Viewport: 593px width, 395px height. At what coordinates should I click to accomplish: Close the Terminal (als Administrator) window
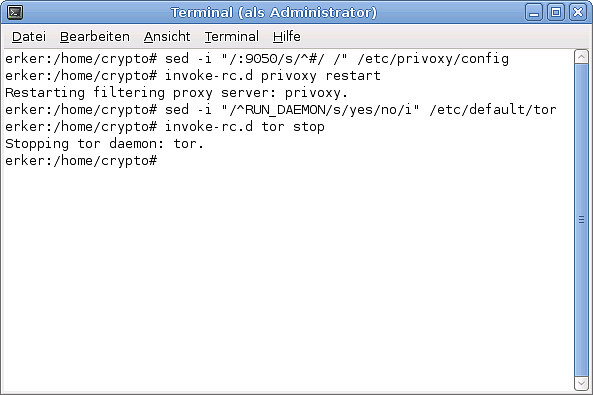click(578, 12)
